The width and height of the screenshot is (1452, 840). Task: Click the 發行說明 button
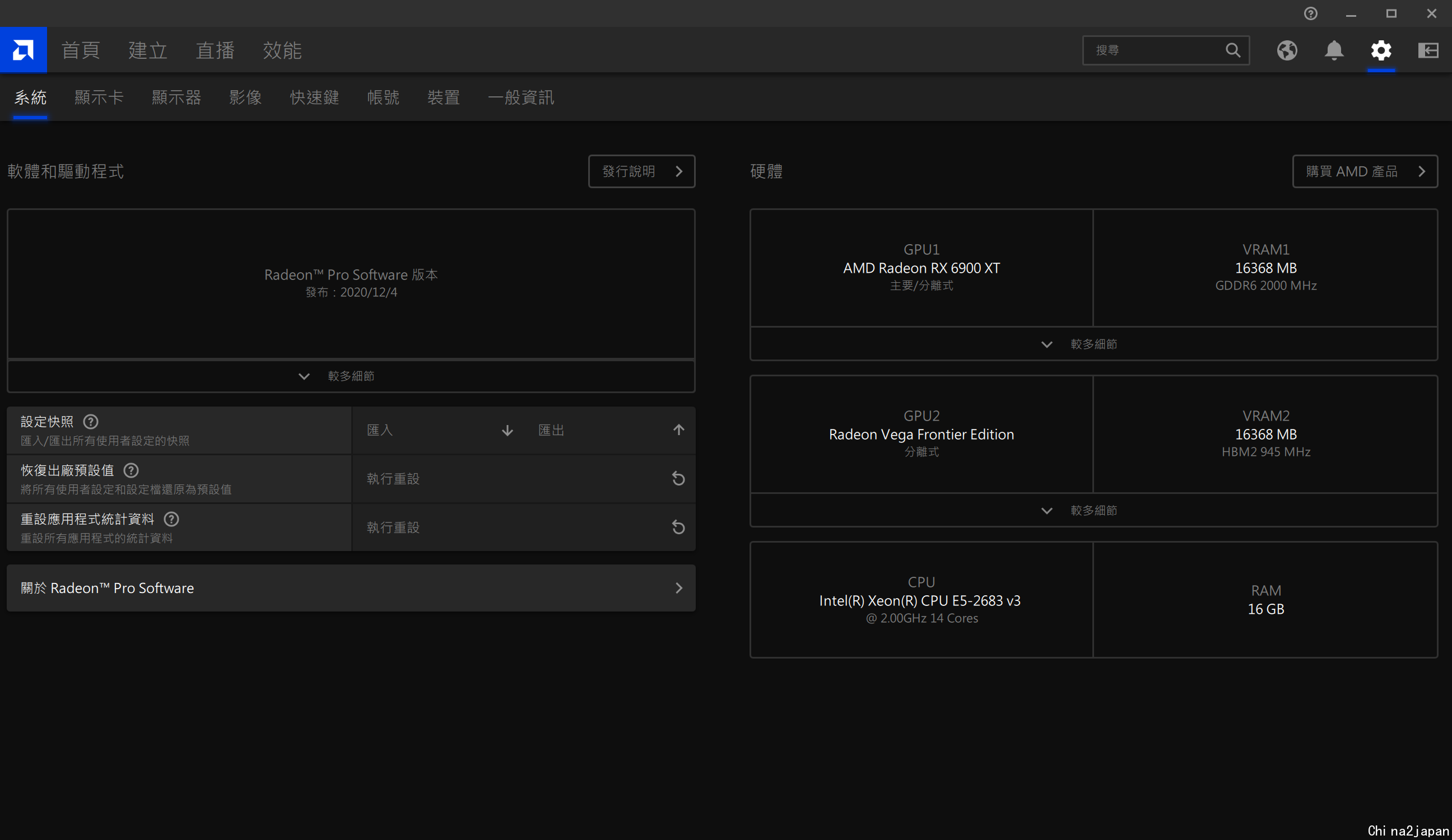coord(641,171)
